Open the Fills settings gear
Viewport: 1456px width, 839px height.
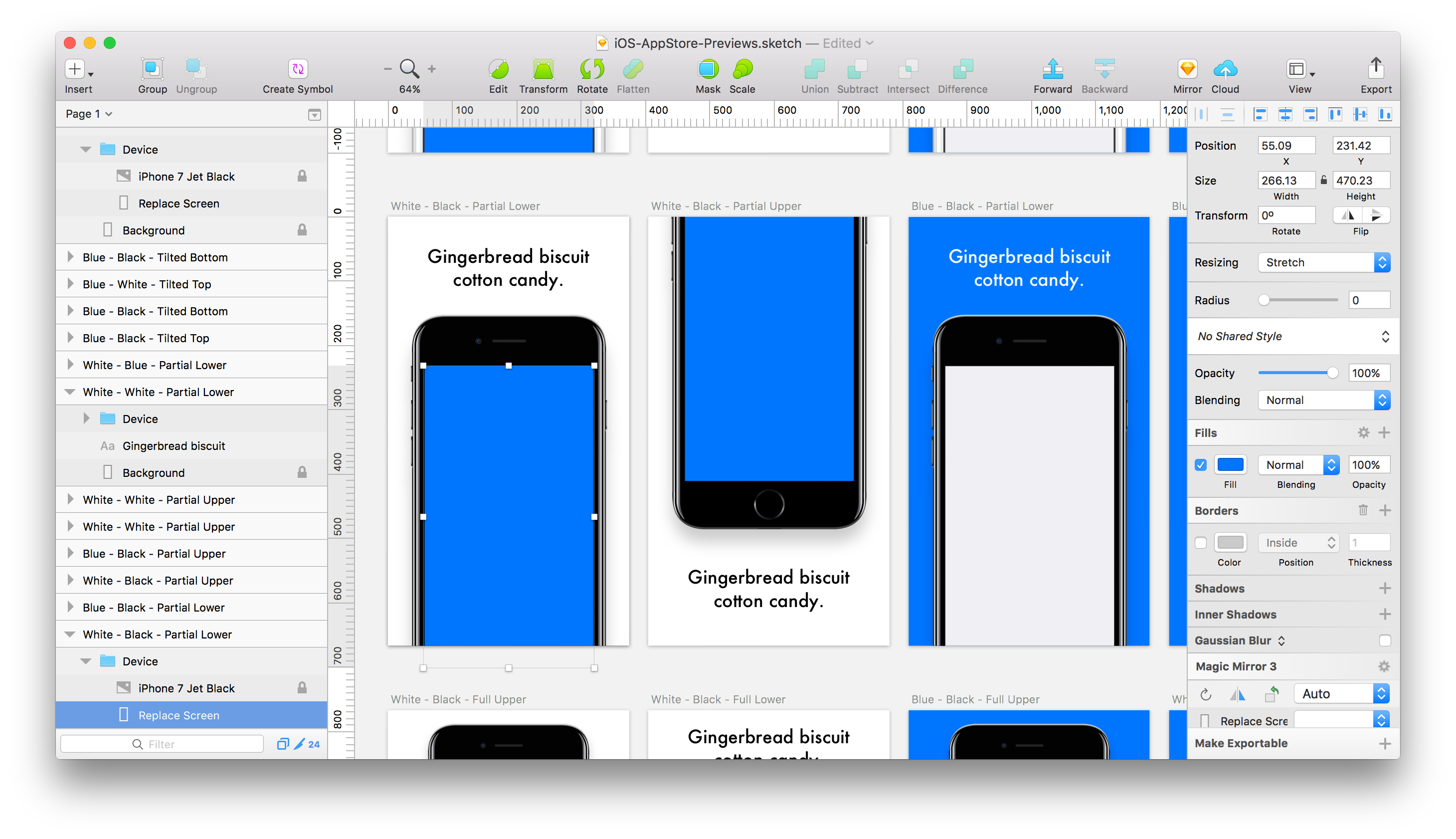pyautogui.click(x=1363, y=432)
